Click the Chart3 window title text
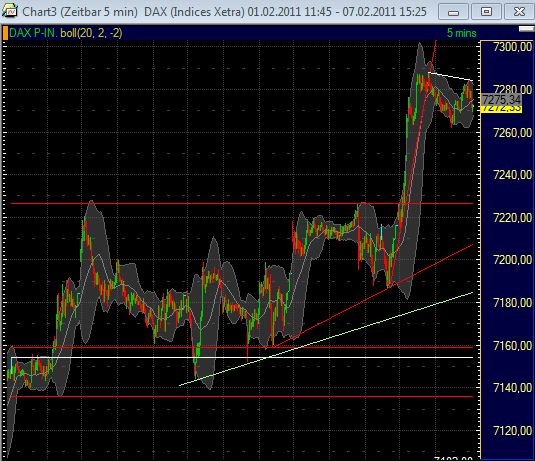The width and height of the screenshot is (535, 461). (224, 12)
